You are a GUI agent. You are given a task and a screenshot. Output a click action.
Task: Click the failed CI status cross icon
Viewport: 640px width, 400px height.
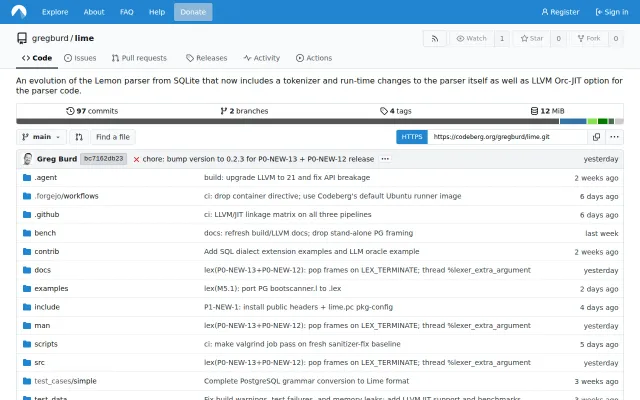pyautogui.click(x=136, y=159)
